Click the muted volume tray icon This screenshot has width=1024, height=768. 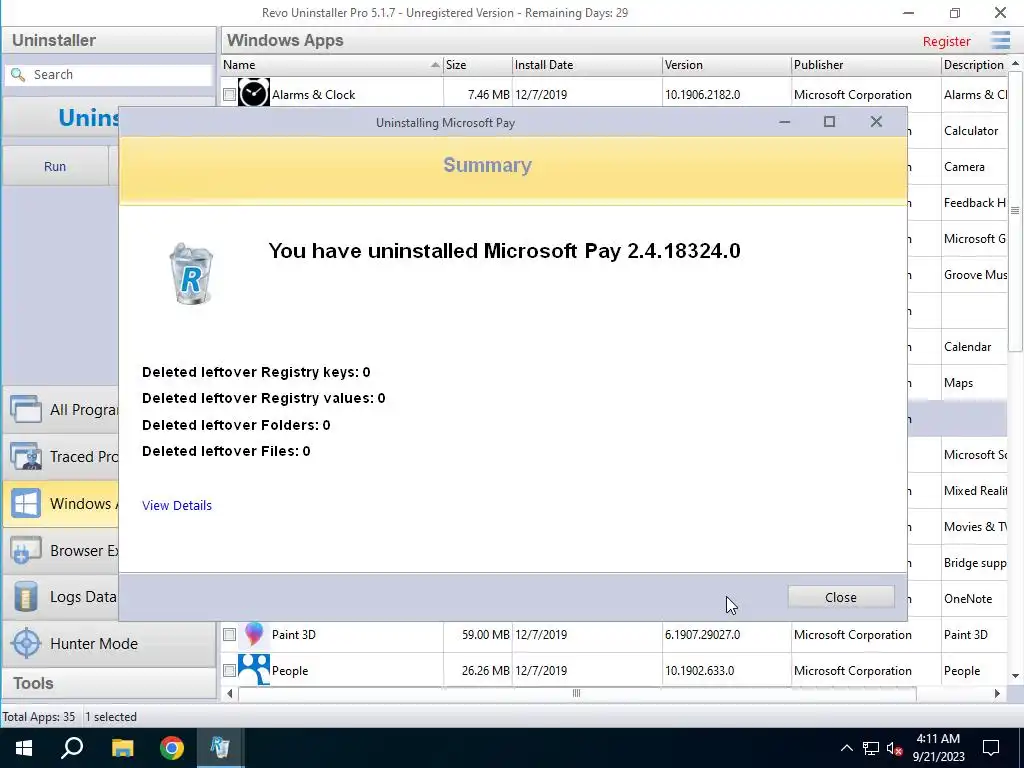894,748
